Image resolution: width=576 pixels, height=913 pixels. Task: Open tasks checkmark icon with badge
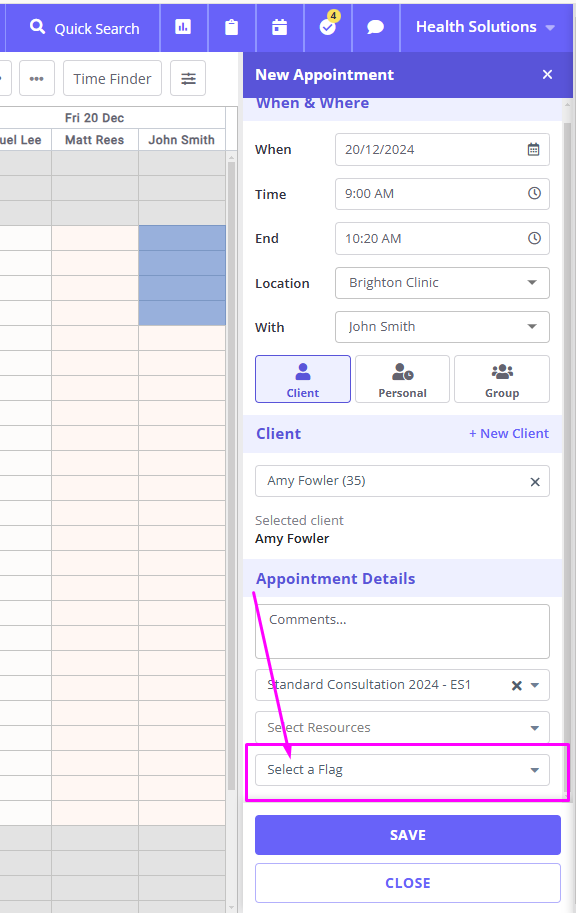[x=328, y=27]
